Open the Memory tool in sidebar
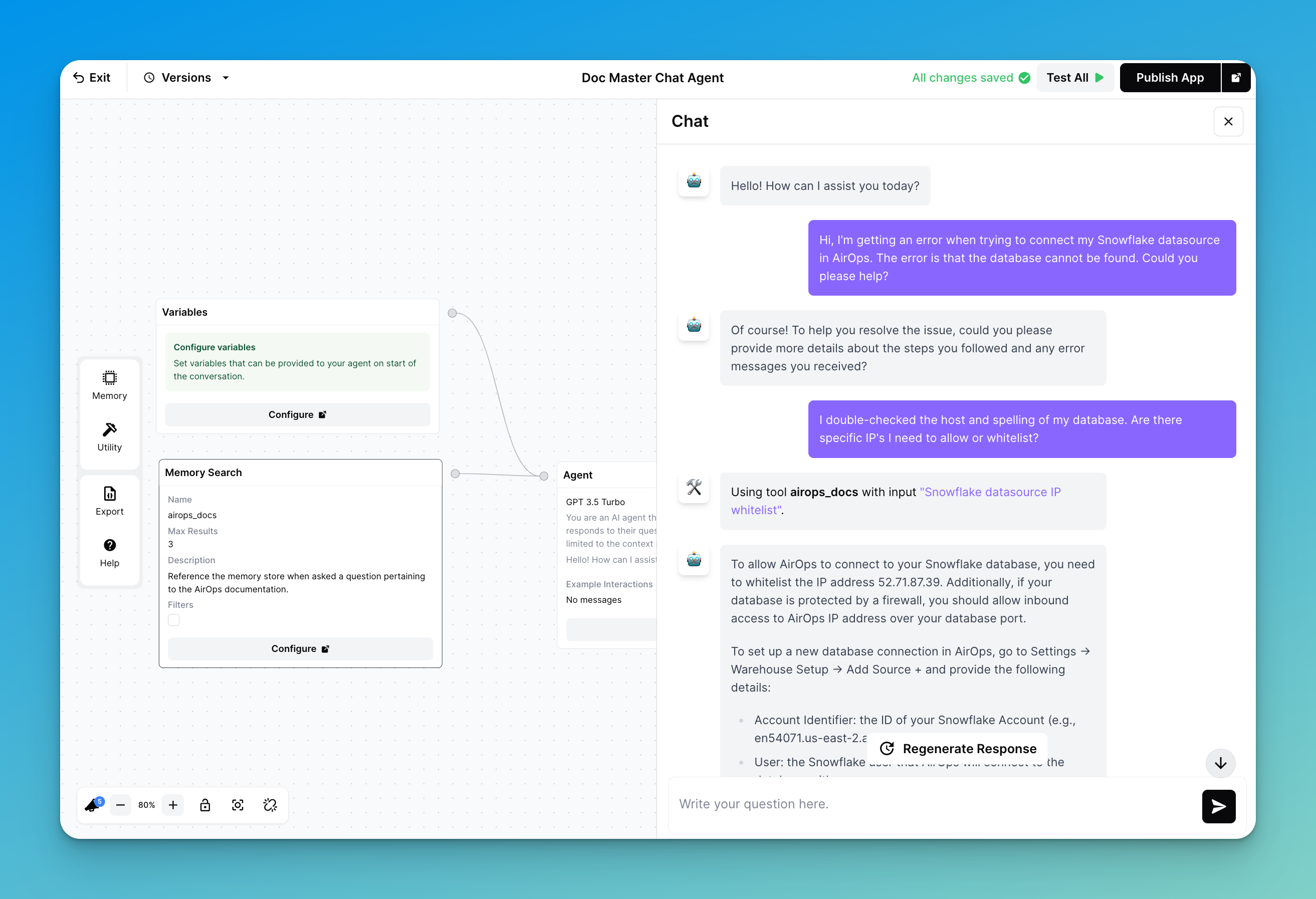The height and width of the screenshot is (899, 1316). tap(109, 385)
